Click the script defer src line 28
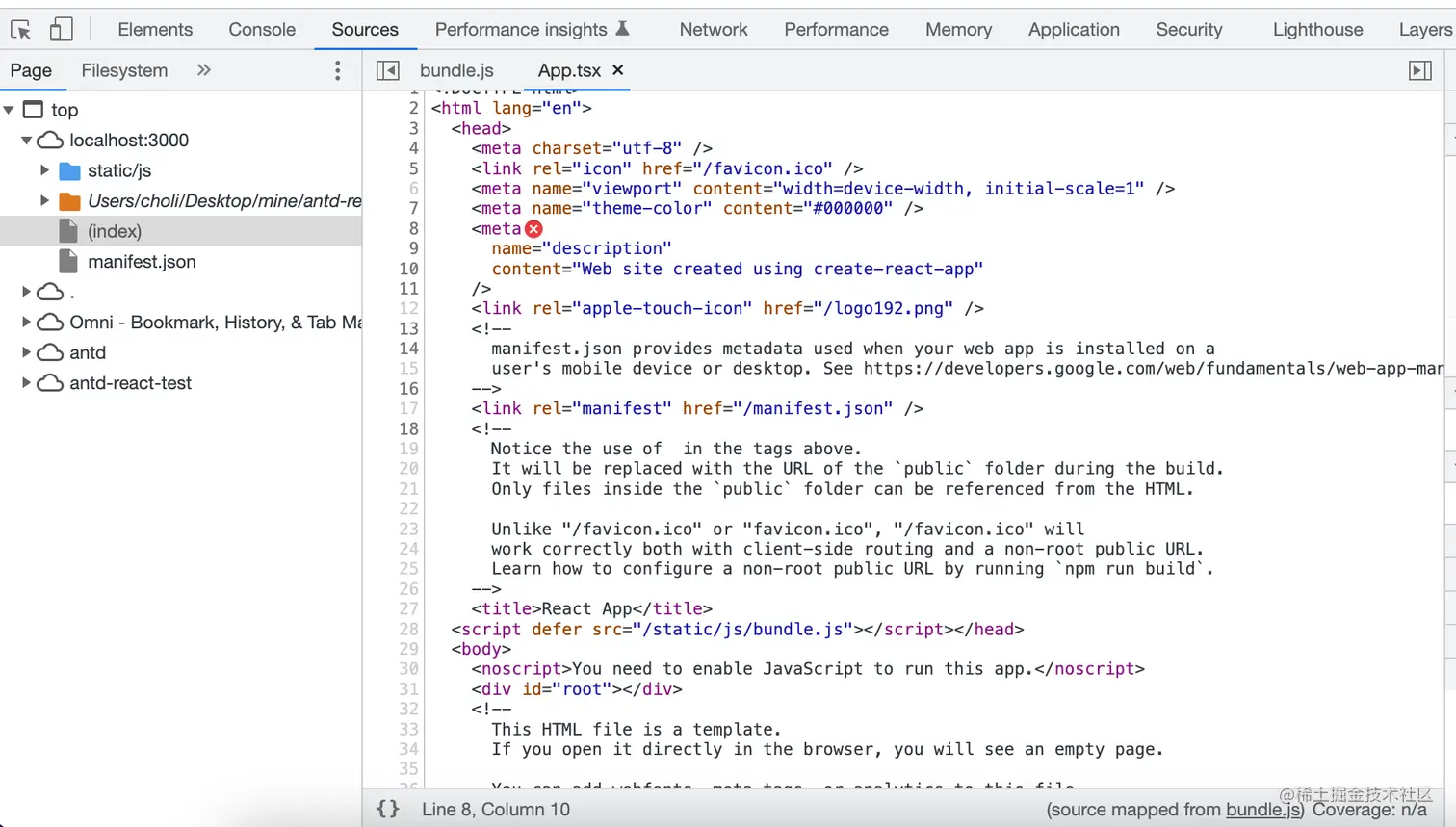This screenshot has width=1456, height=827. click(738, 630)
